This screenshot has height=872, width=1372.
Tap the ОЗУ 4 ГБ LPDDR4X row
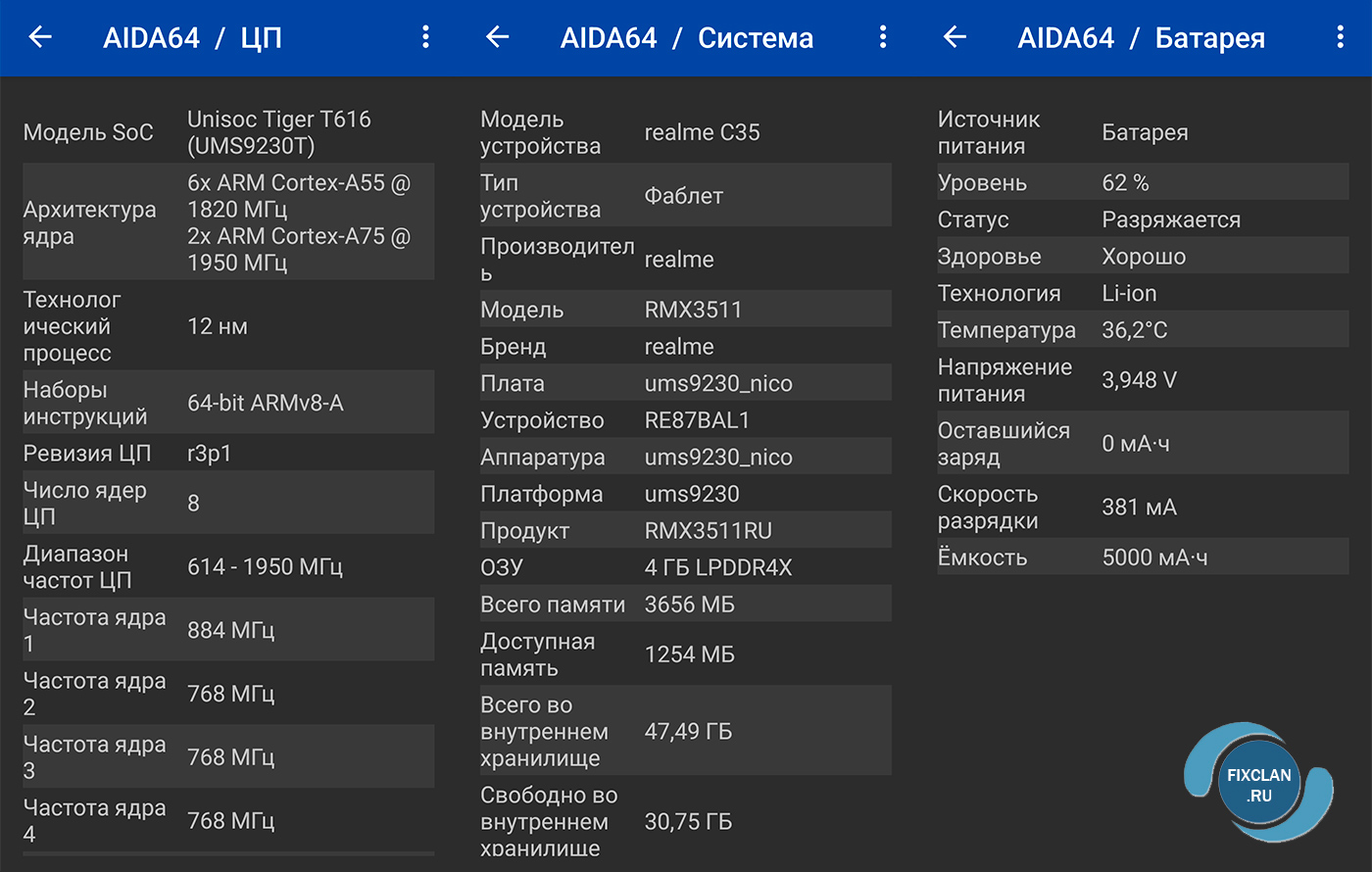coord(684,566)
